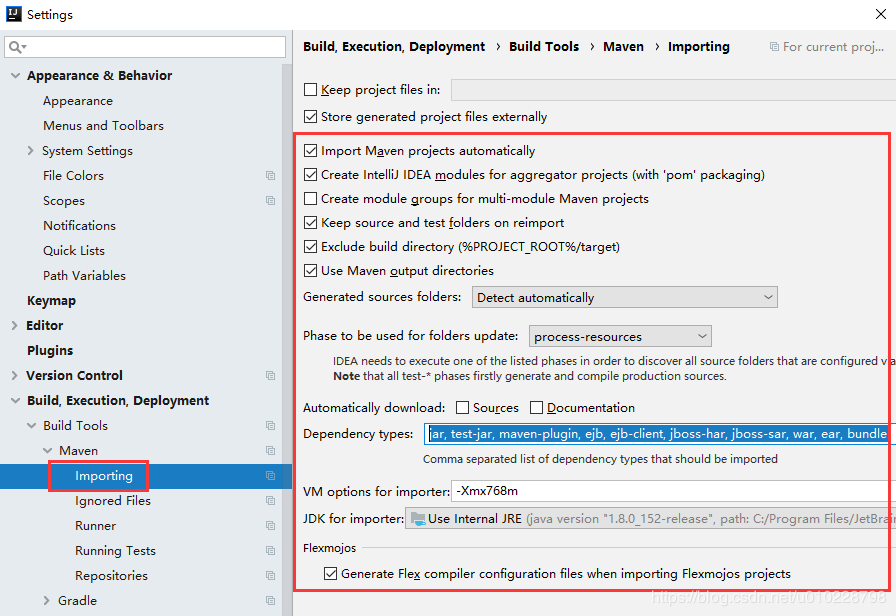896x616 pixels.
Task: Toggle Store generated project files externally
Action: pos(310,117)
